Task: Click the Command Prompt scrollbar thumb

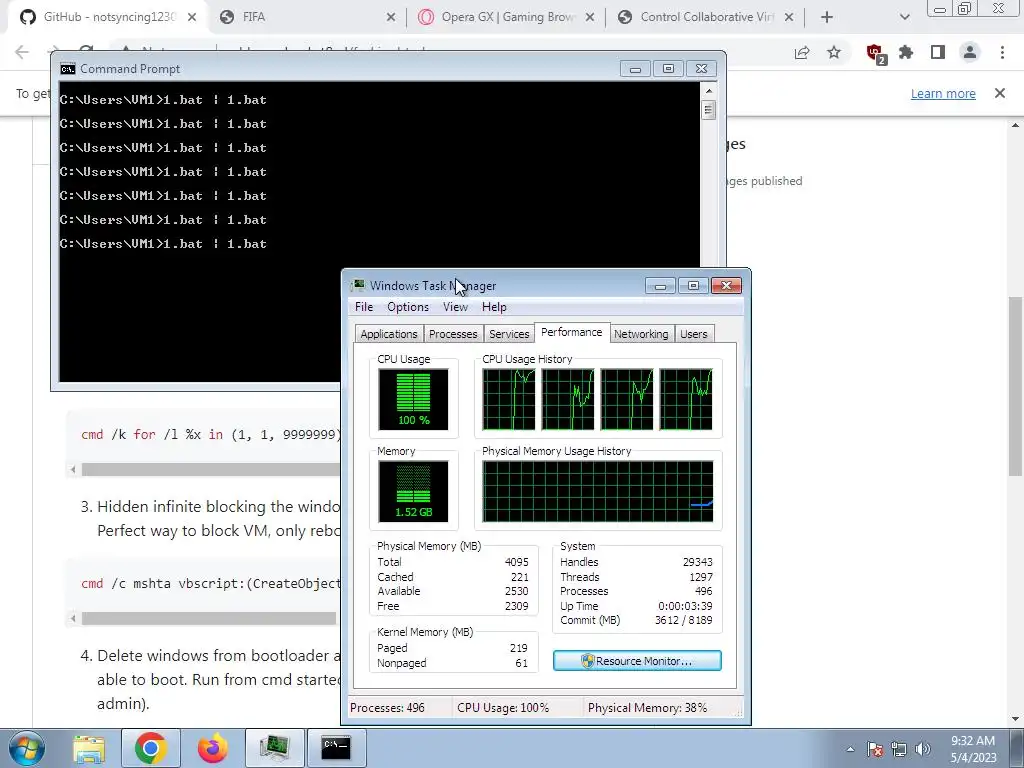Action: [709, 109]
